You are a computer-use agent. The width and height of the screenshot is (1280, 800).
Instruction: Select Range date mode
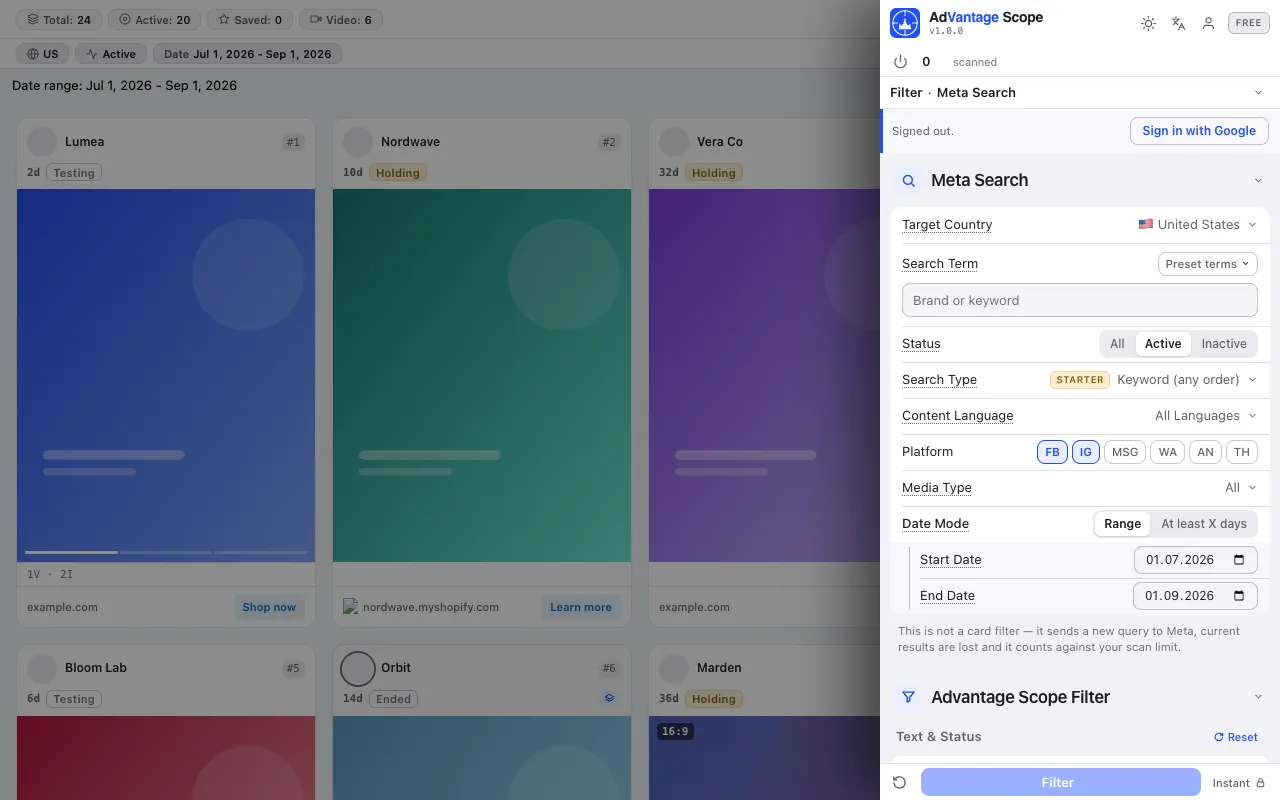click(x=1122, y=524)
